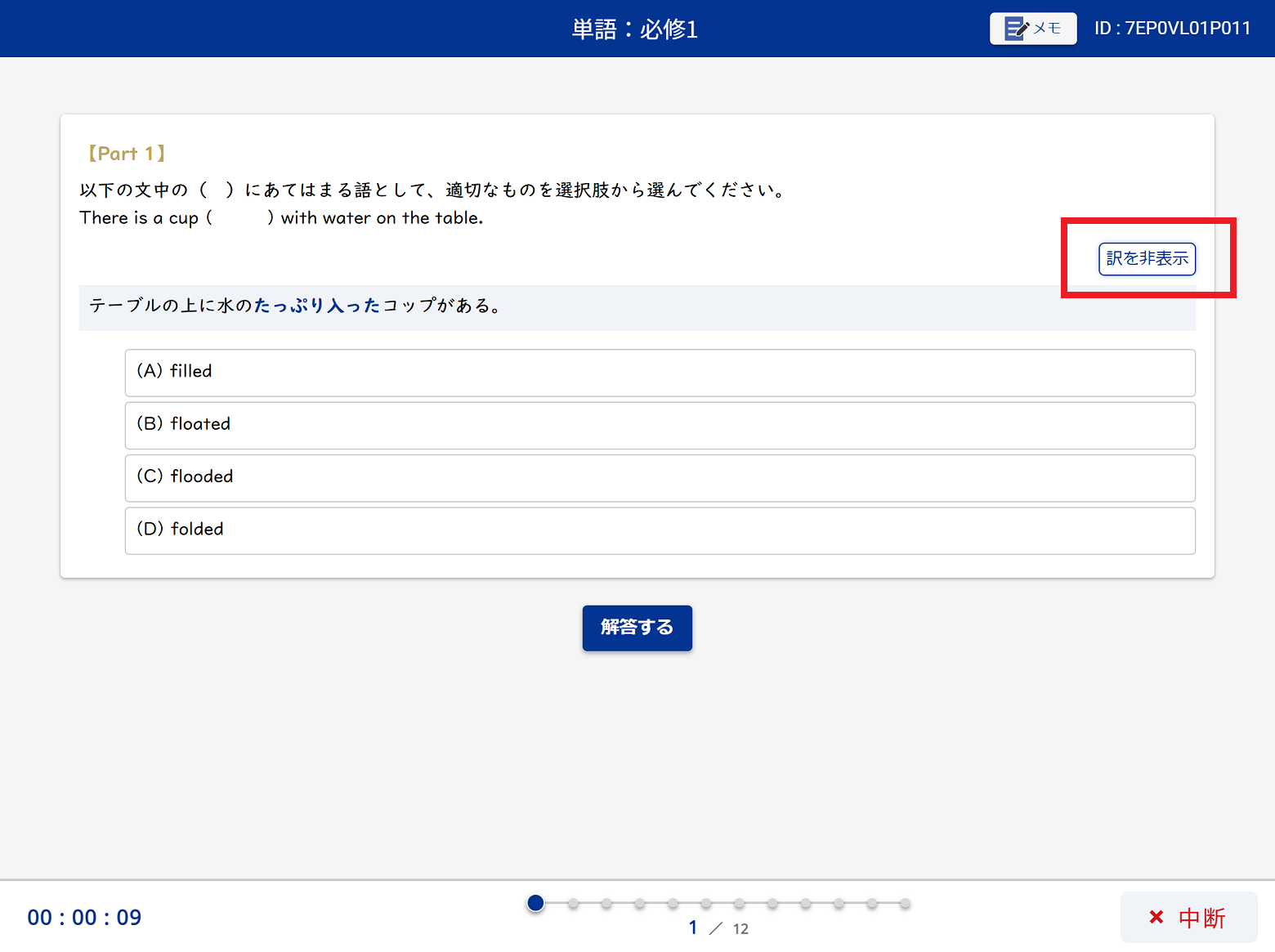Click the 単語：必修1 header title
Viewport: 1275px width, 952px height.
(635, 29)
